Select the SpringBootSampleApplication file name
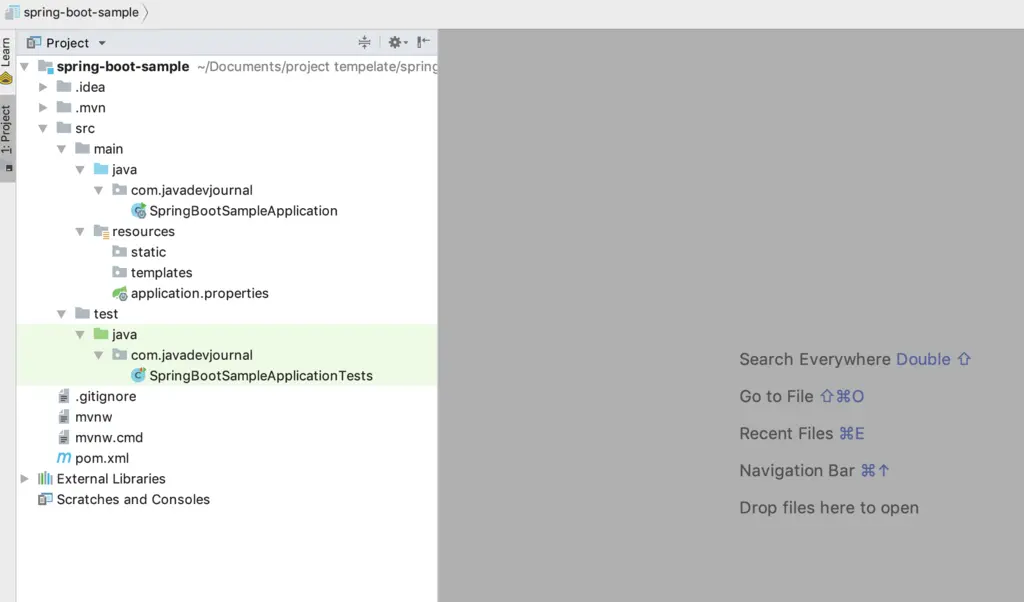1024x602 pixels. 244,211
